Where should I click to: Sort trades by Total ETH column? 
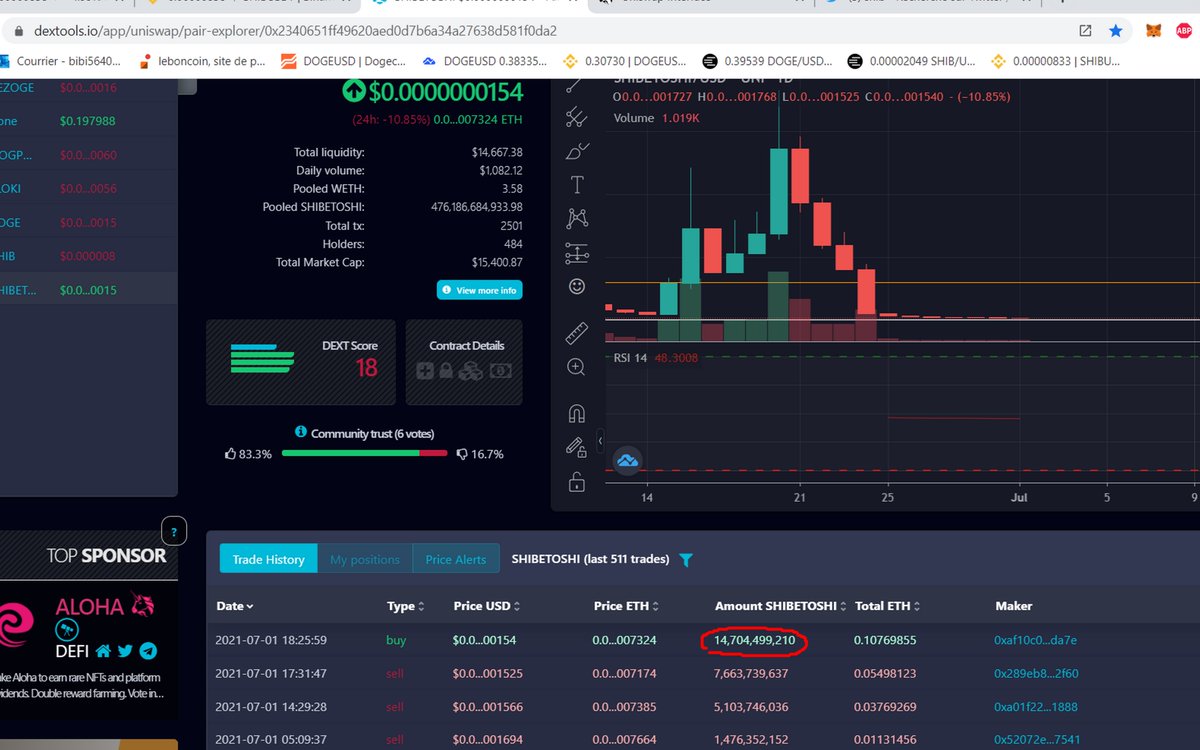point(888,606)
